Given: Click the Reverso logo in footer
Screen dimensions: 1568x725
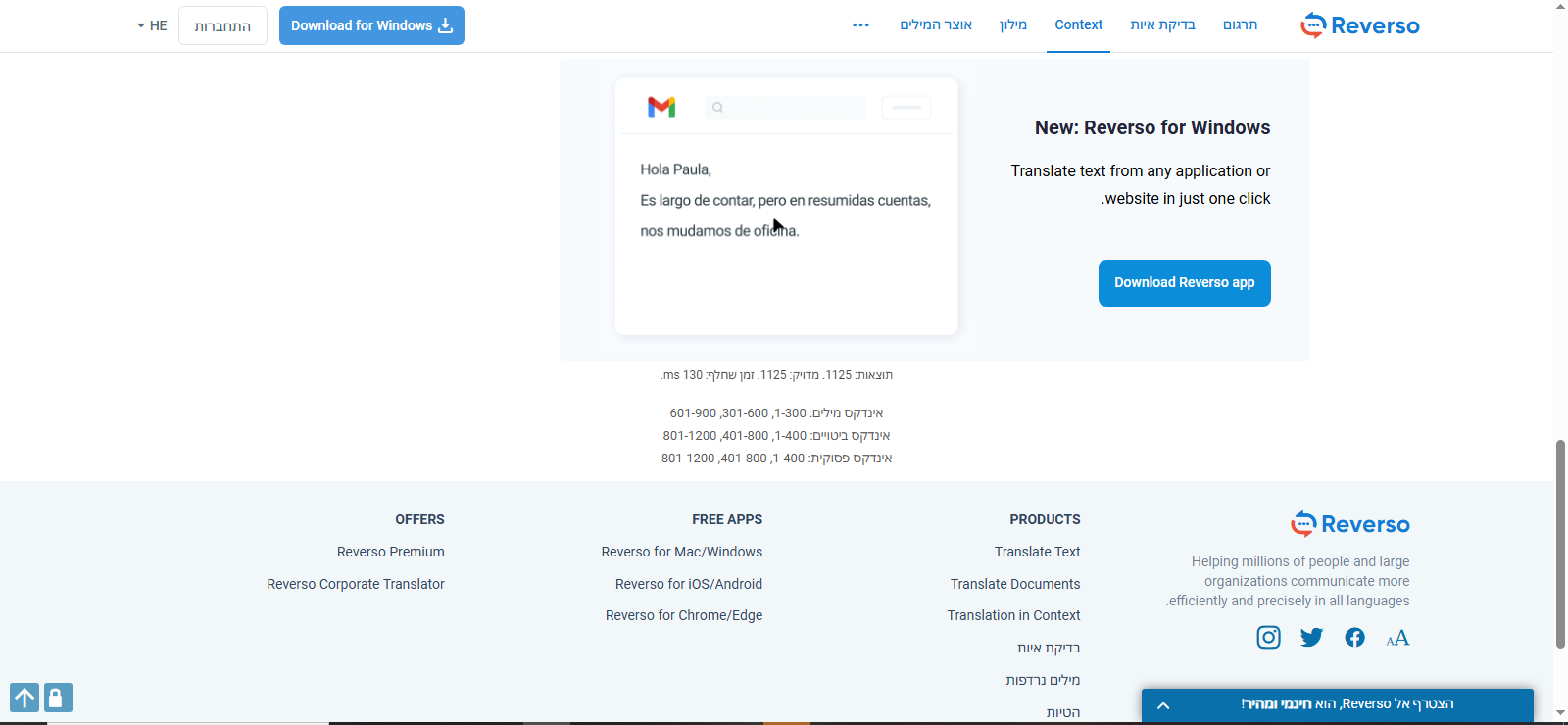Looking at the screenshot, I should pyautogui.click(x=1350, y=524).
